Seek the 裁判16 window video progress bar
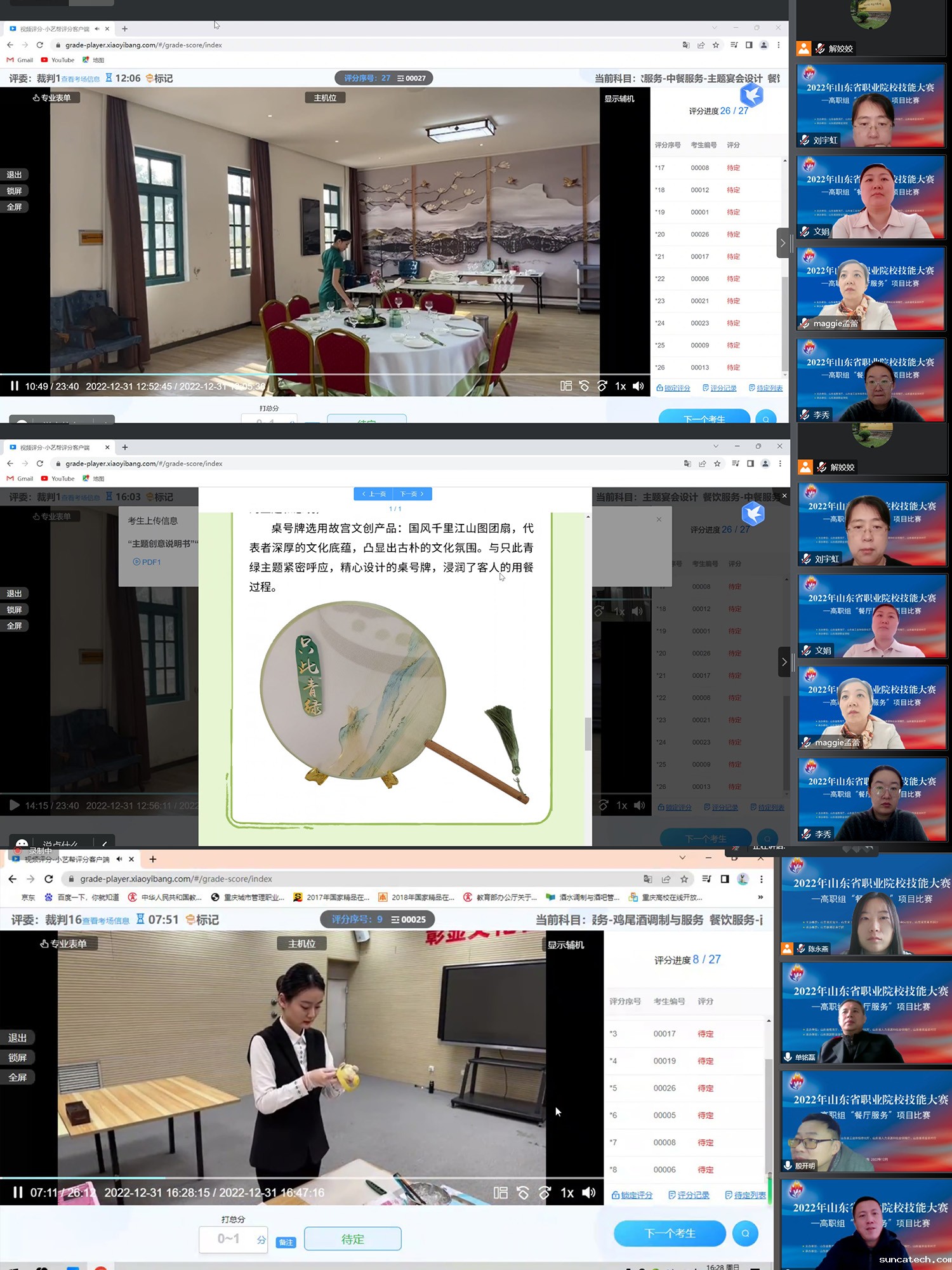This screenshot has width=952, height=1270. pos(302,1179)
